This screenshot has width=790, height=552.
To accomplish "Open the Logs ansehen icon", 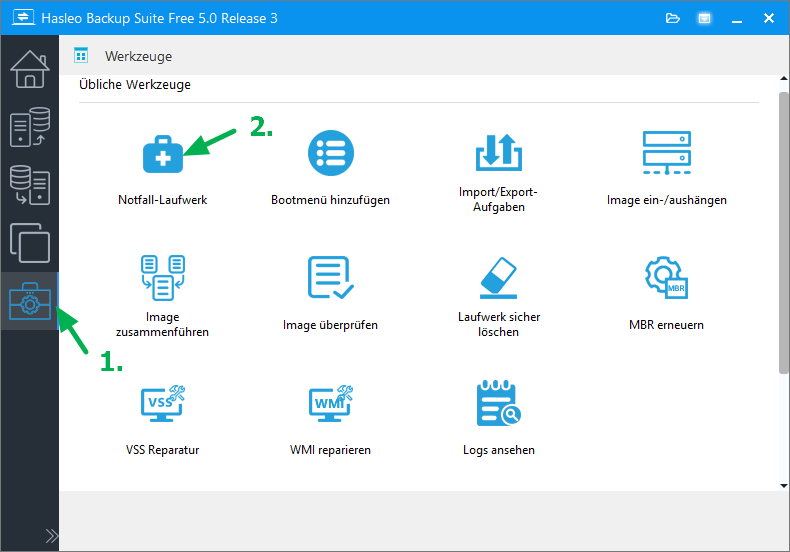I will pos(499,403).
